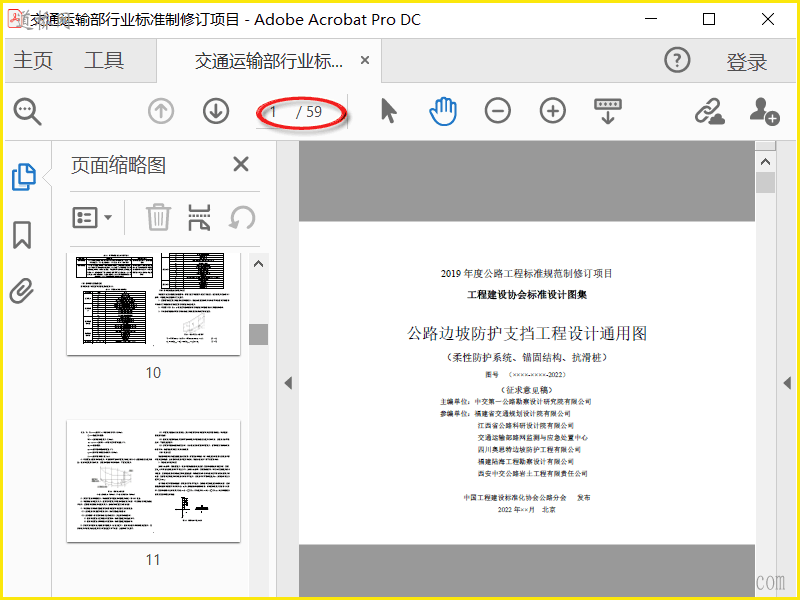Delete selected pages with trash icon

pos(158,217)
